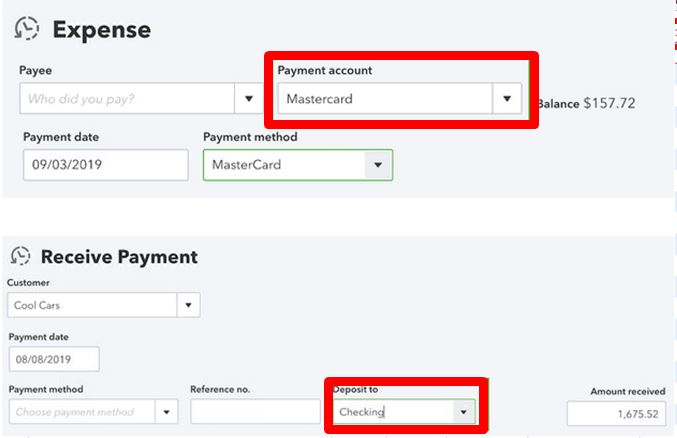Expand the MasterCard payment method arrow
The height and width of the screenshot is (438, 677).
tap(378, 165)
